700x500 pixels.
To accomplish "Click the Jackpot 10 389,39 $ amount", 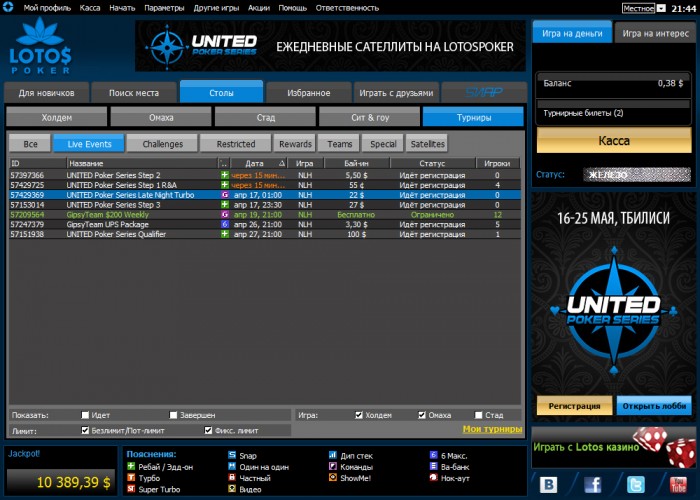I will [73, 482].
